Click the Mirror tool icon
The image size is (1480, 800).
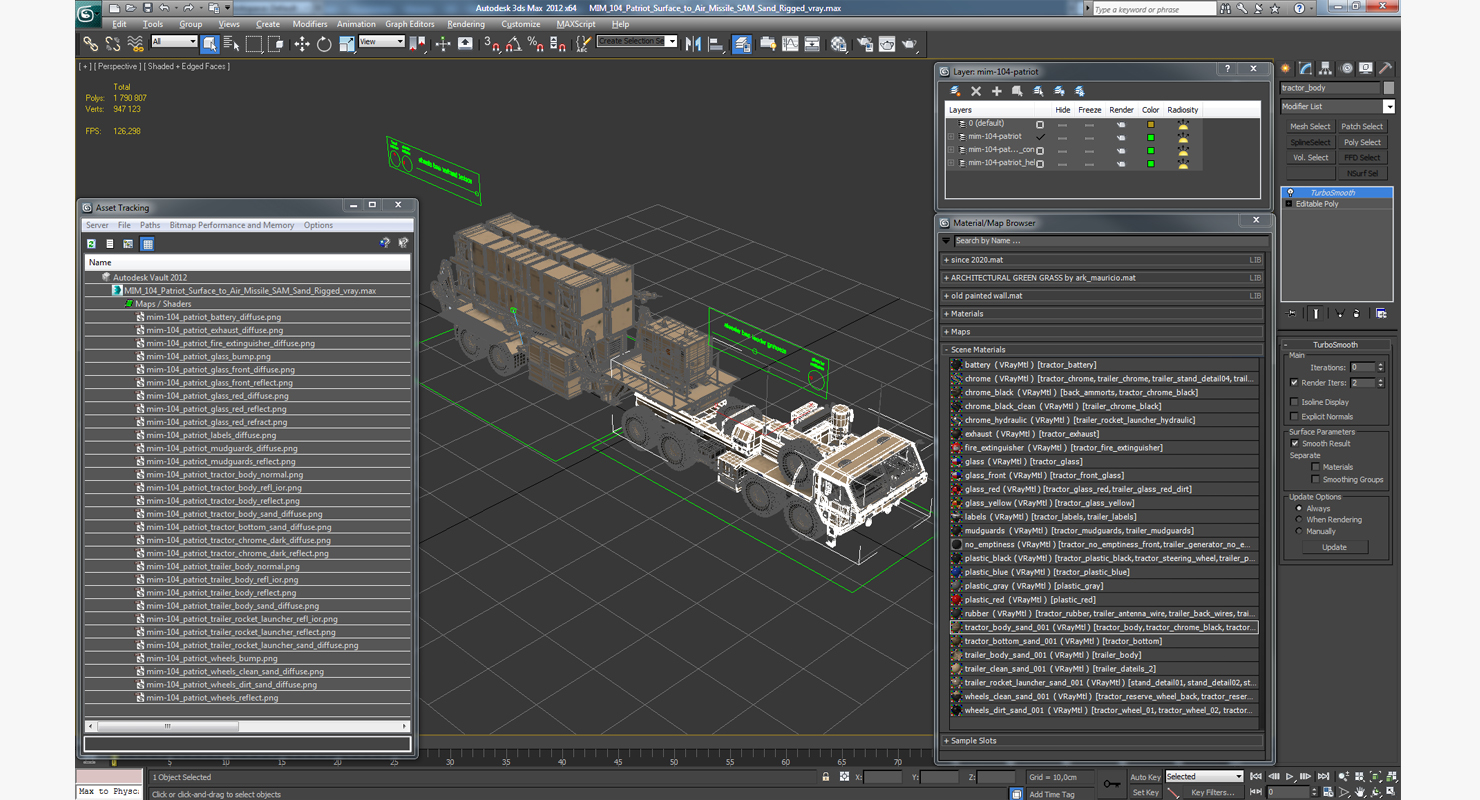[693, 44]
